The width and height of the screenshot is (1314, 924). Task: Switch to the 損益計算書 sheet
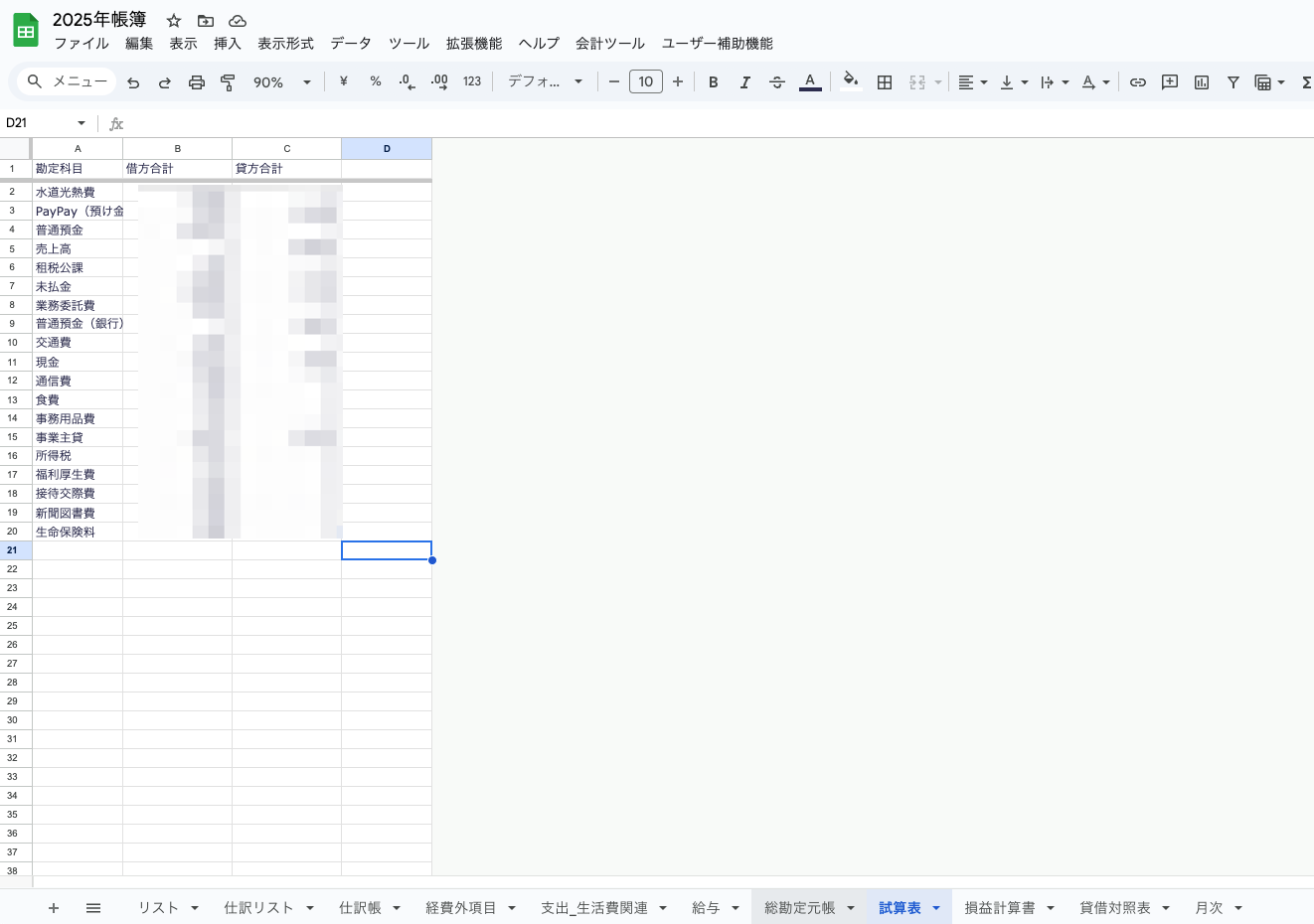coord(1001,907)
